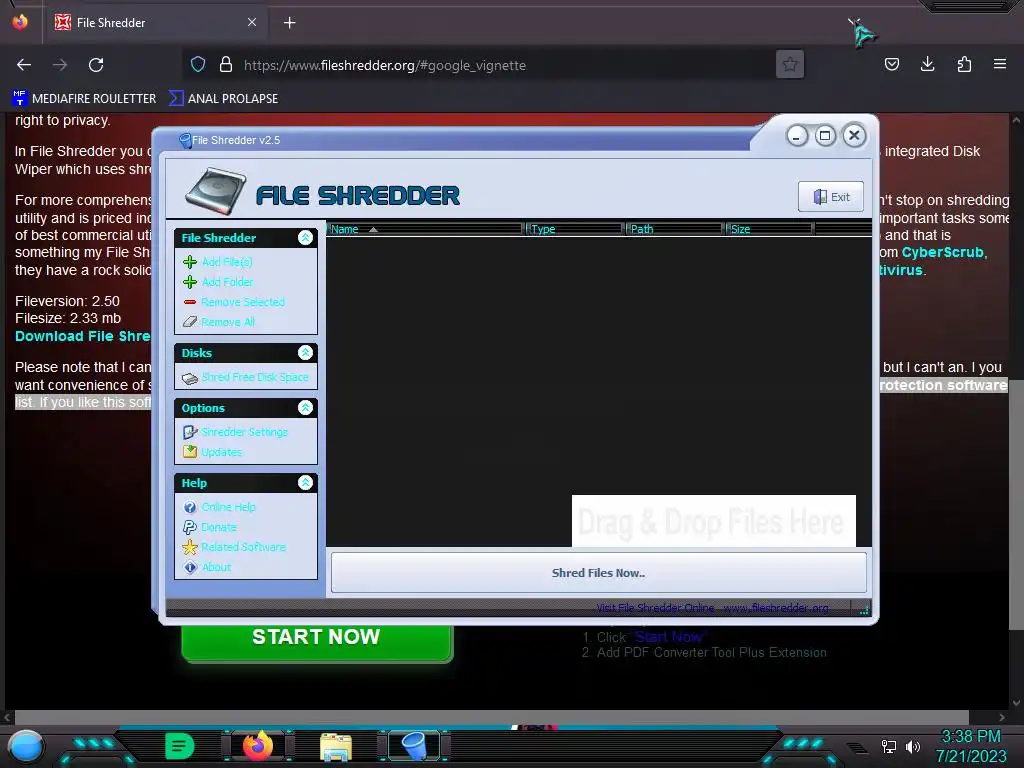Sort the list by Name column
Screen dimensions: 1024x768
425,229
